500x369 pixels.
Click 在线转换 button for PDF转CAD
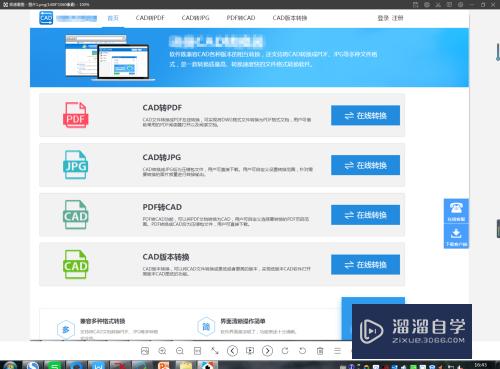[365, 215]
